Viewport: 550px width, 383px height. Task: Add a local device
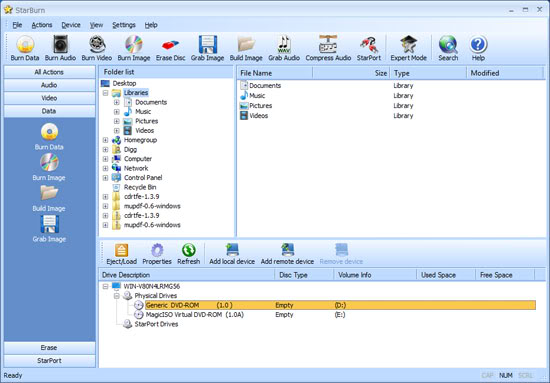(232, 254)
